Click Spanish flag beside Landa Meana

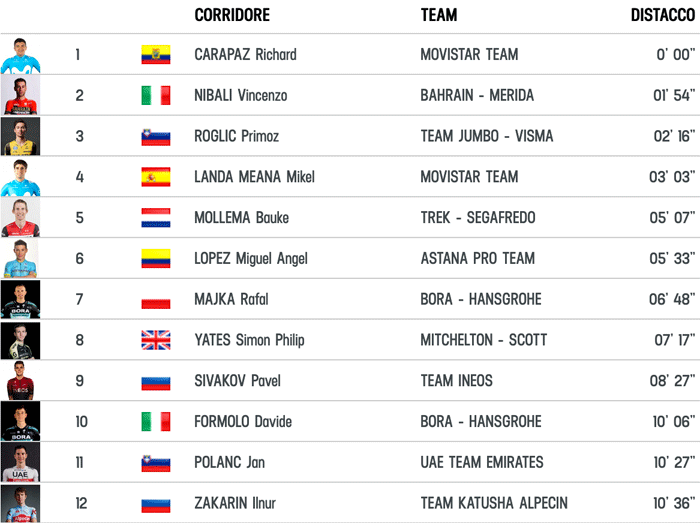tap(155, 178)
